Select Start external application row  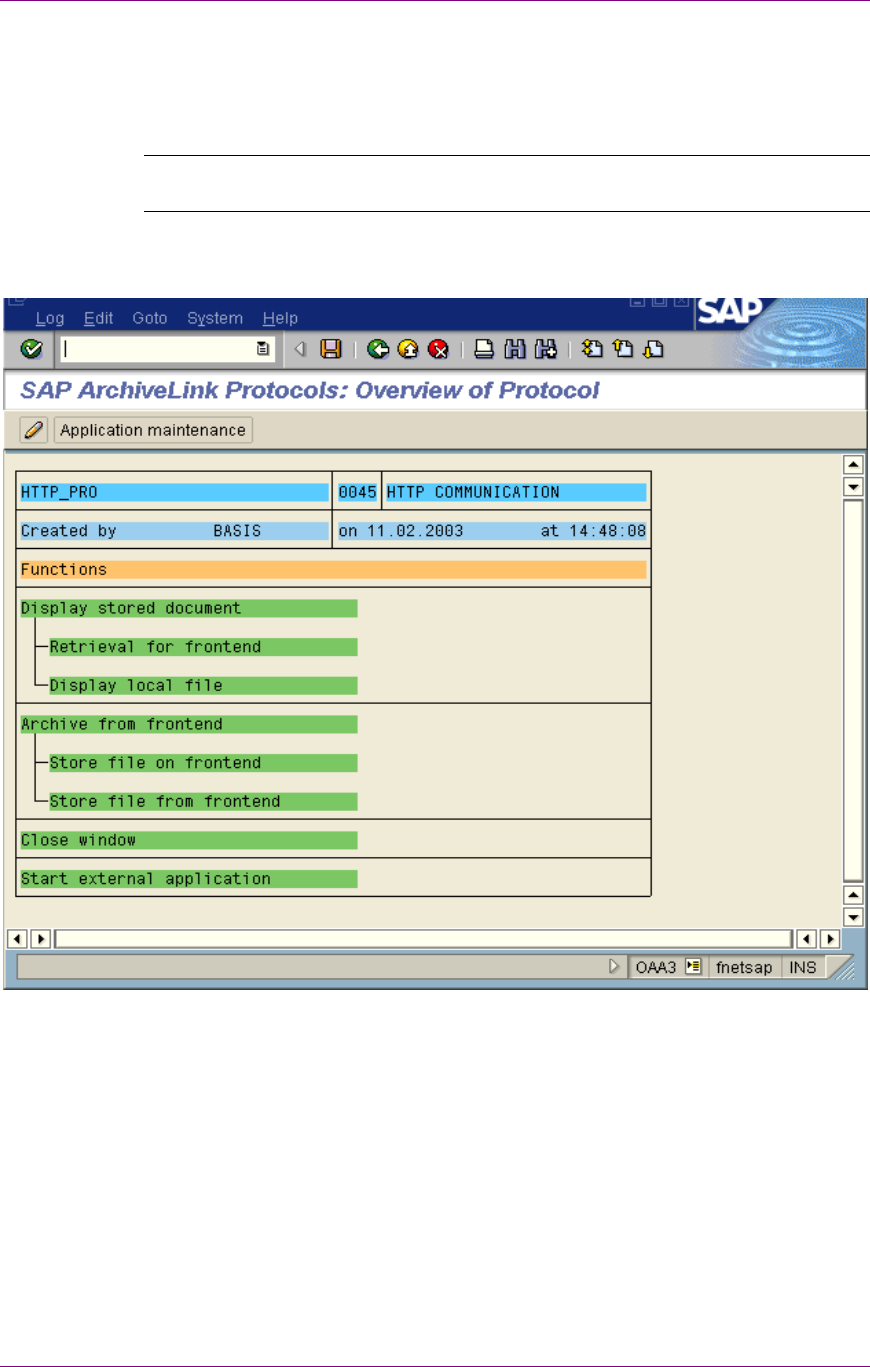pos(188,879)
